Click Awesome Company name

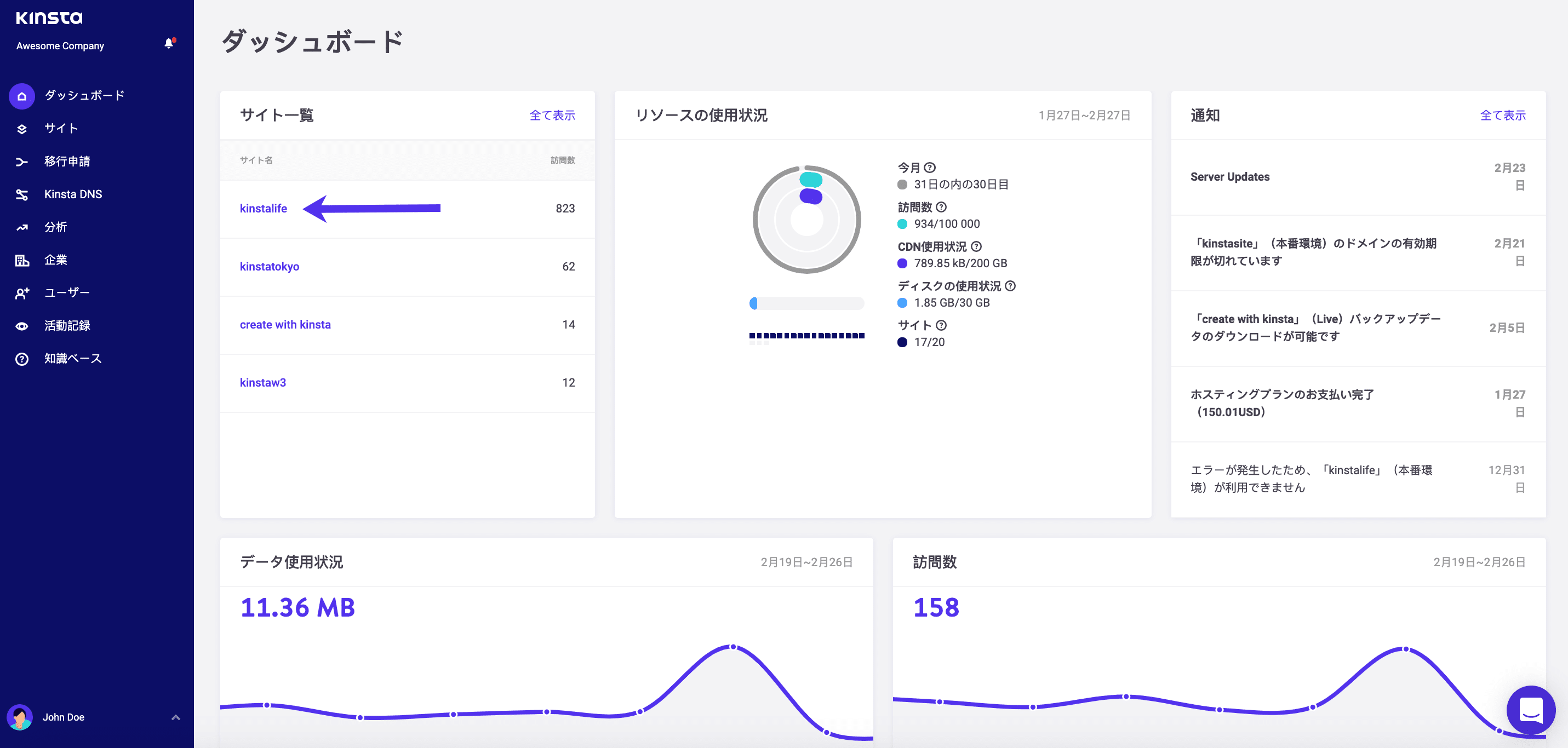click(60, 45)
